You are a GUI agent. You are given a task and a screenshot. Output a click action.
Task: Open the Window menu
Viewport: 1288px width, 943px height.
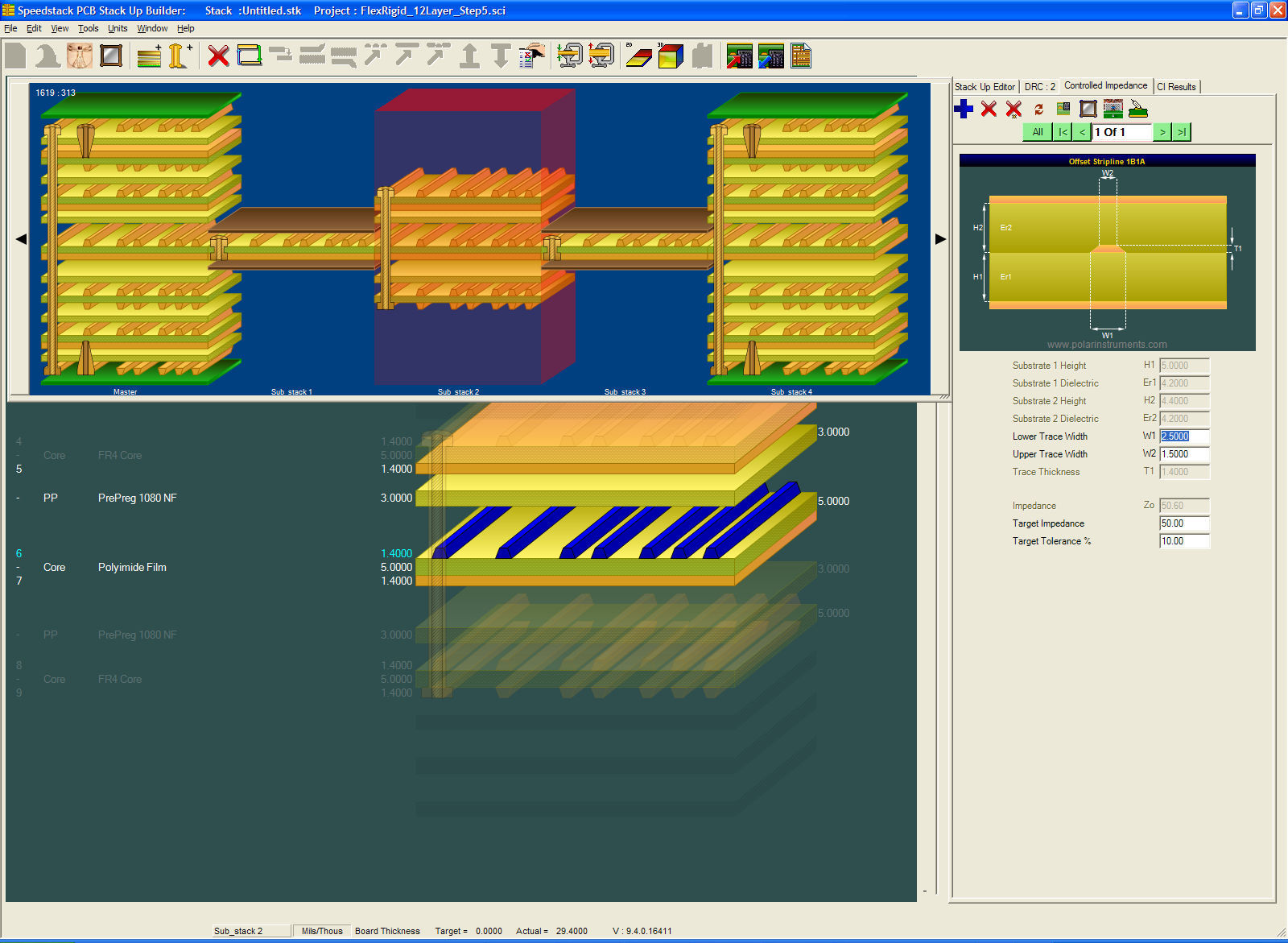[152, 28]
